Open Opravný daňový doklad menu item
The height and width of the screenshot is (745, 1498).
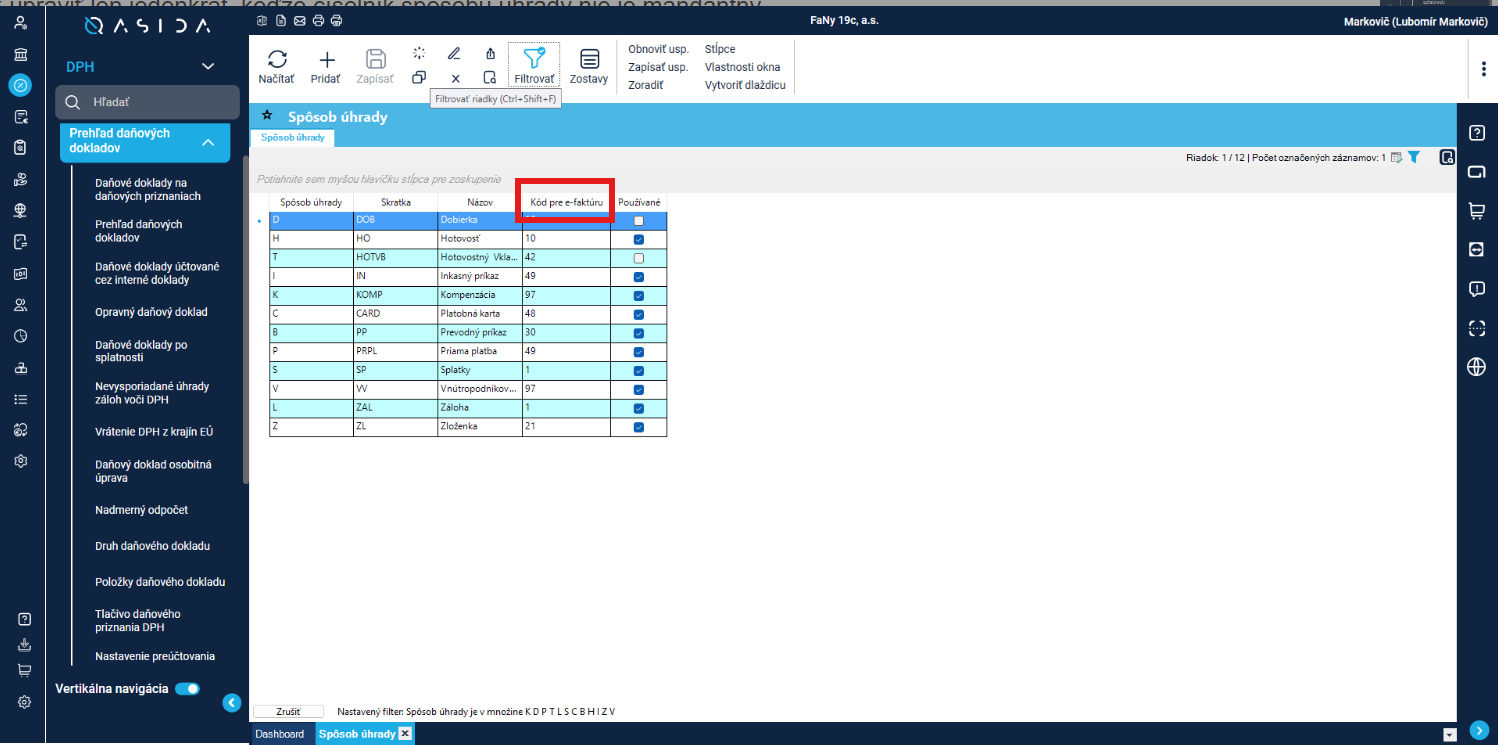tap(151, 312)
